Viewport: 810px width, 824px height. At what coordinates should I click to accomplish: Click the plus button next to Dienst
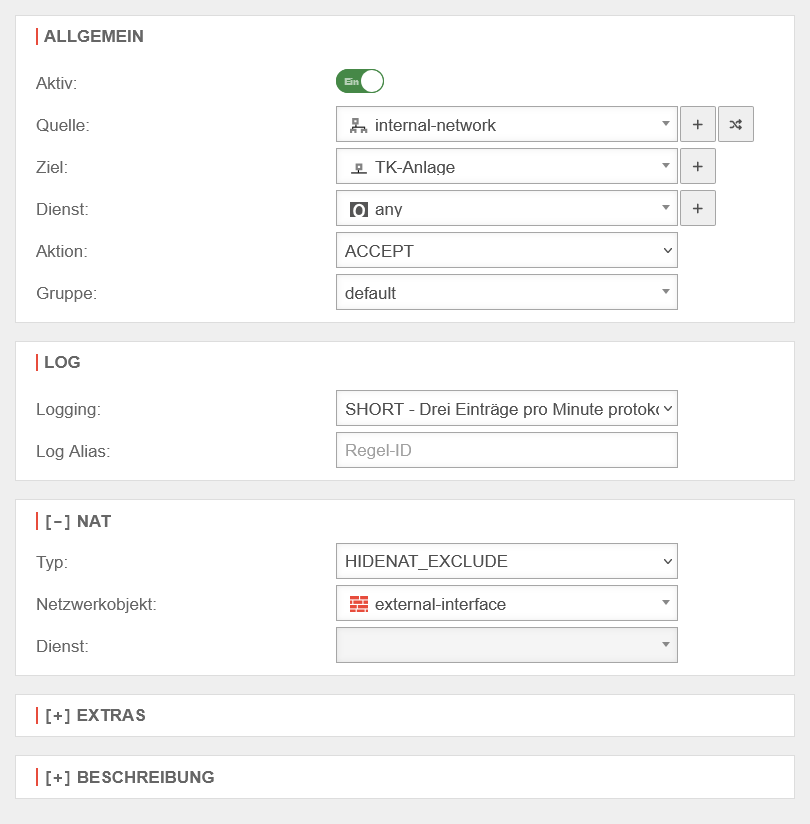pos(697,209)
